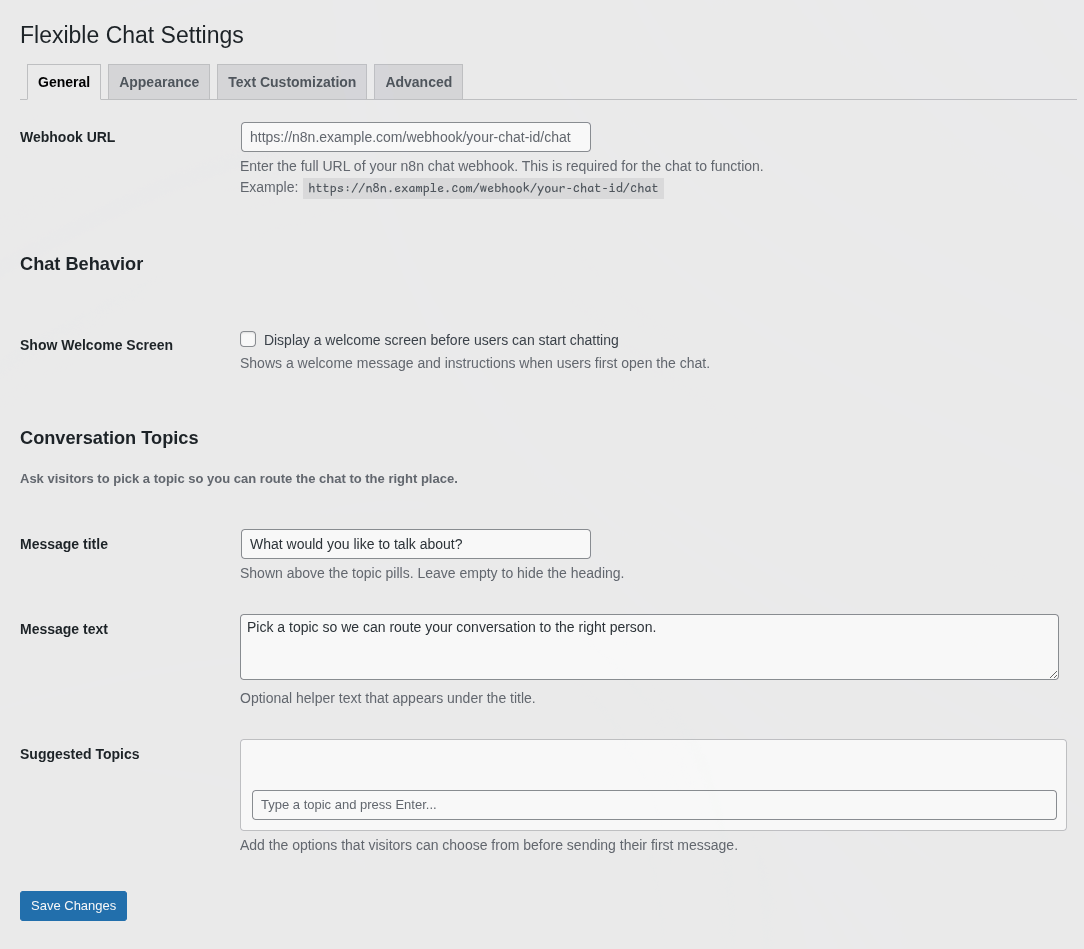Focus the Message title text box
Viewport: 1084px width, 949px height.
pyautogui.click(x=415, y=543)
